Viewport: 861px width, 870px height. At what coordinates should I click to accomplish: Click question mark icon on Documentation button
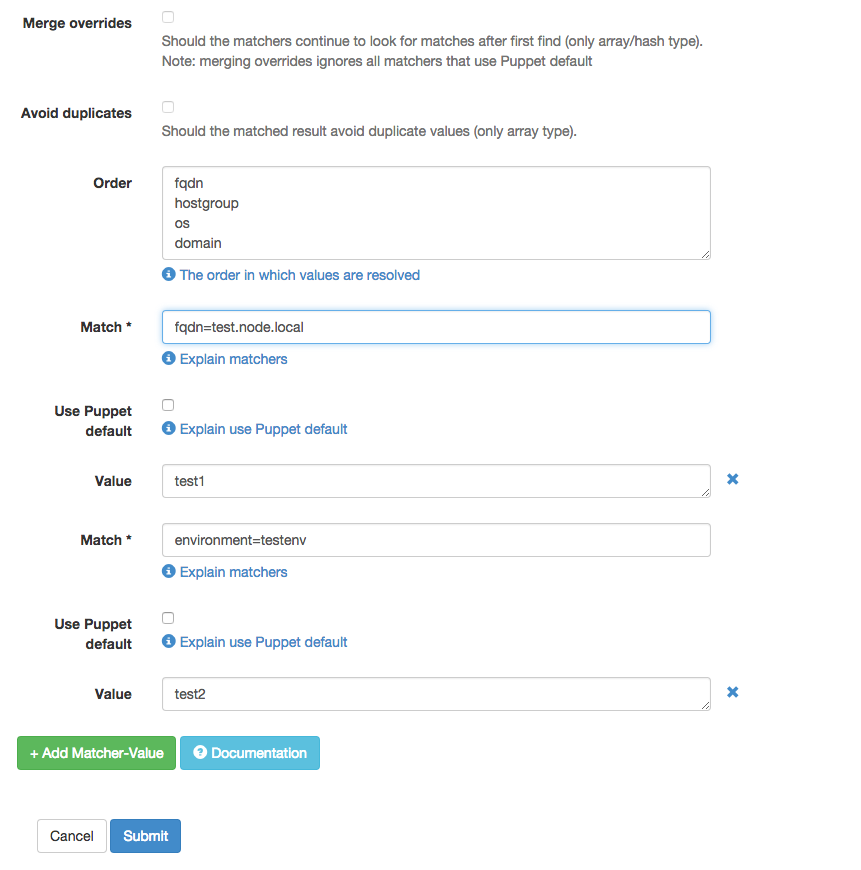pyautogui.click(x=200, y=752)
